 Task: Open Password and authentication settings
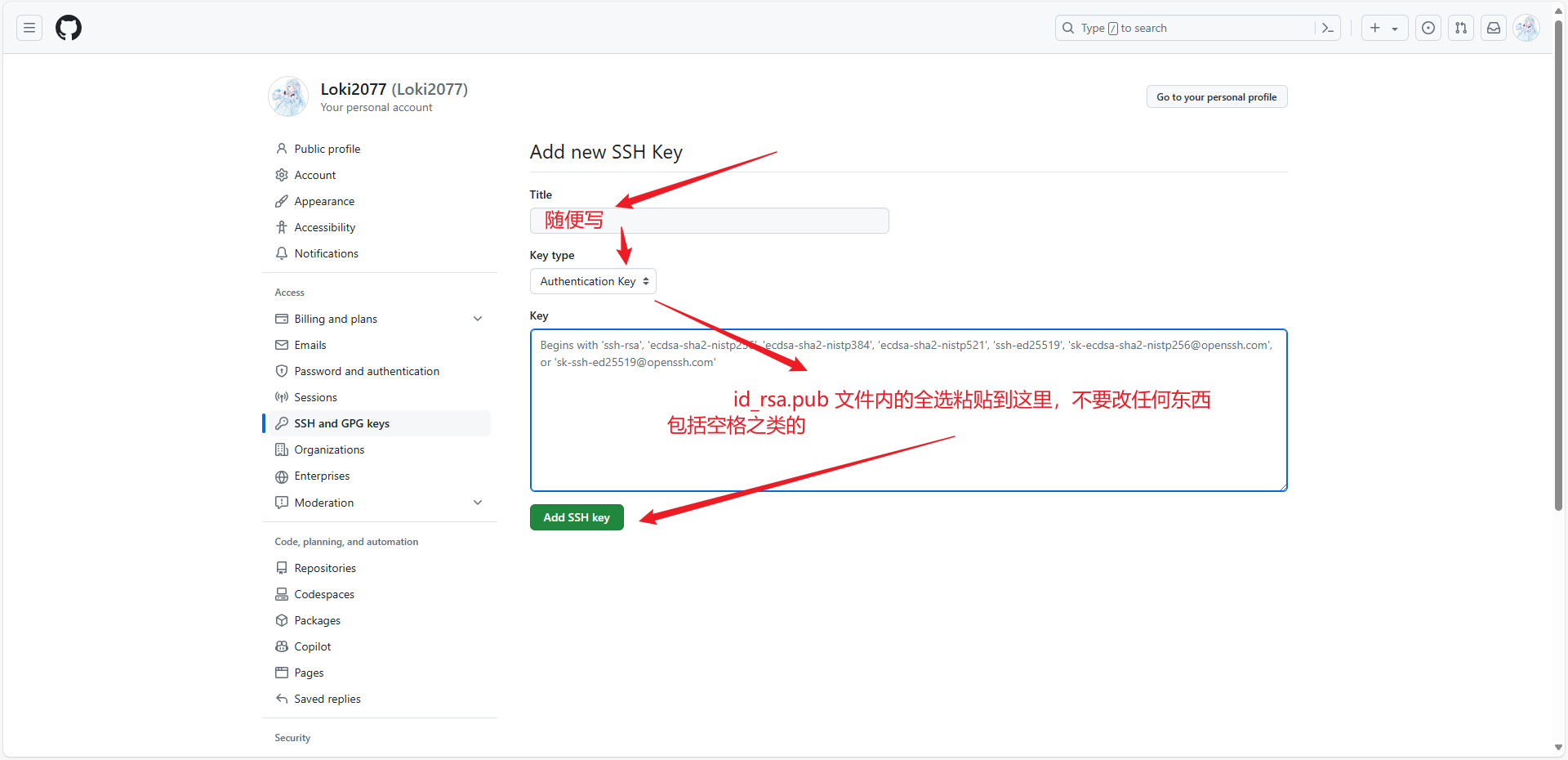point(367,371)
